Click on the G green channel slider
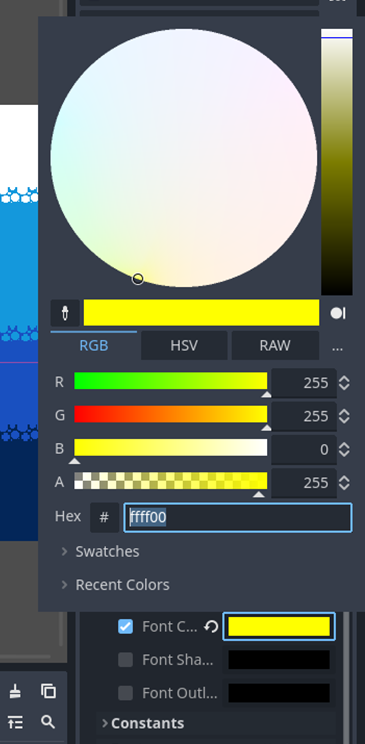This screenshot has height=744, width=365. pos(171,414)
